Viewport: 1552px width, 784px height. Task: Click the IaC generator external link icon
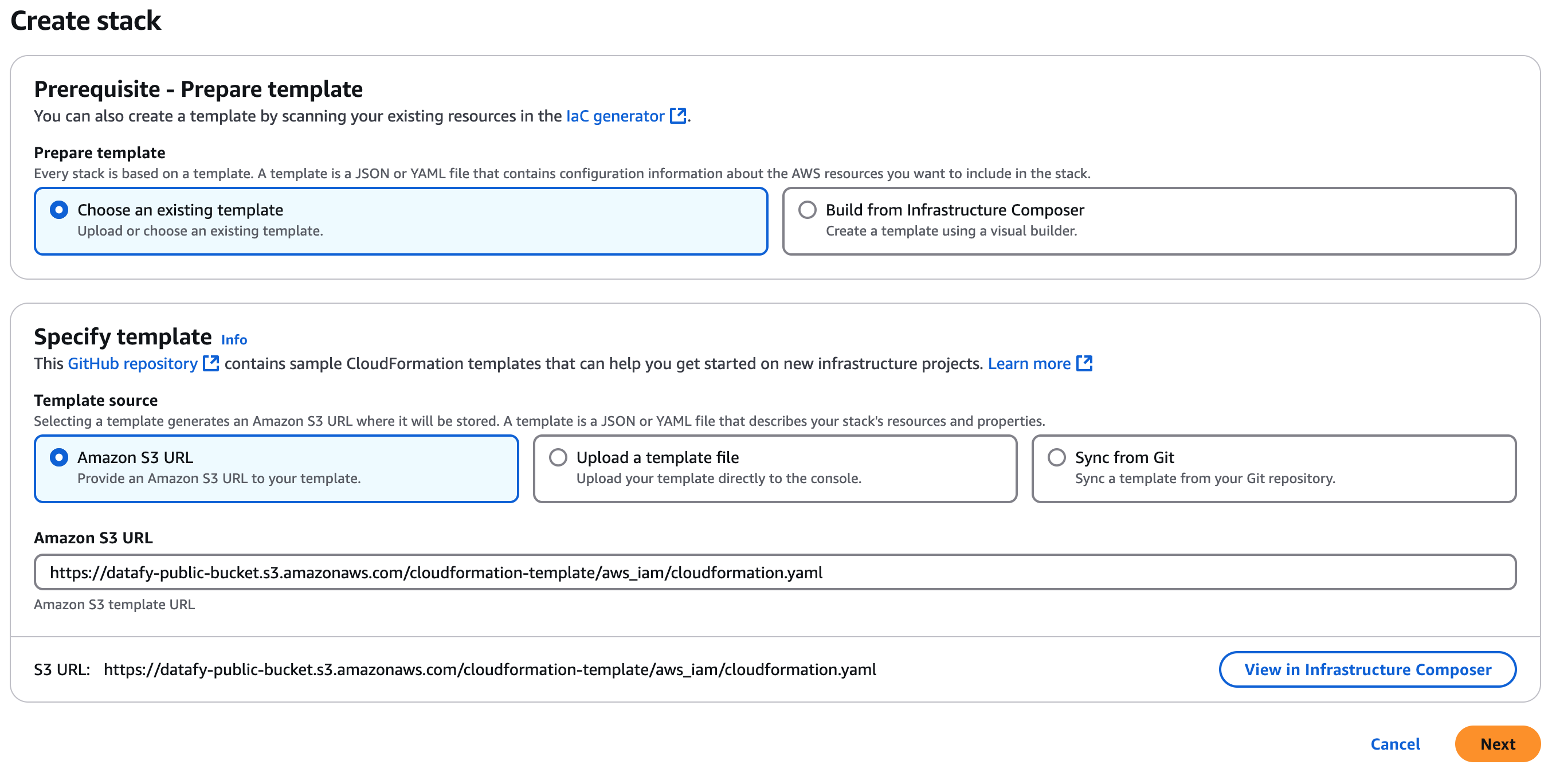(x=678, y=116)
